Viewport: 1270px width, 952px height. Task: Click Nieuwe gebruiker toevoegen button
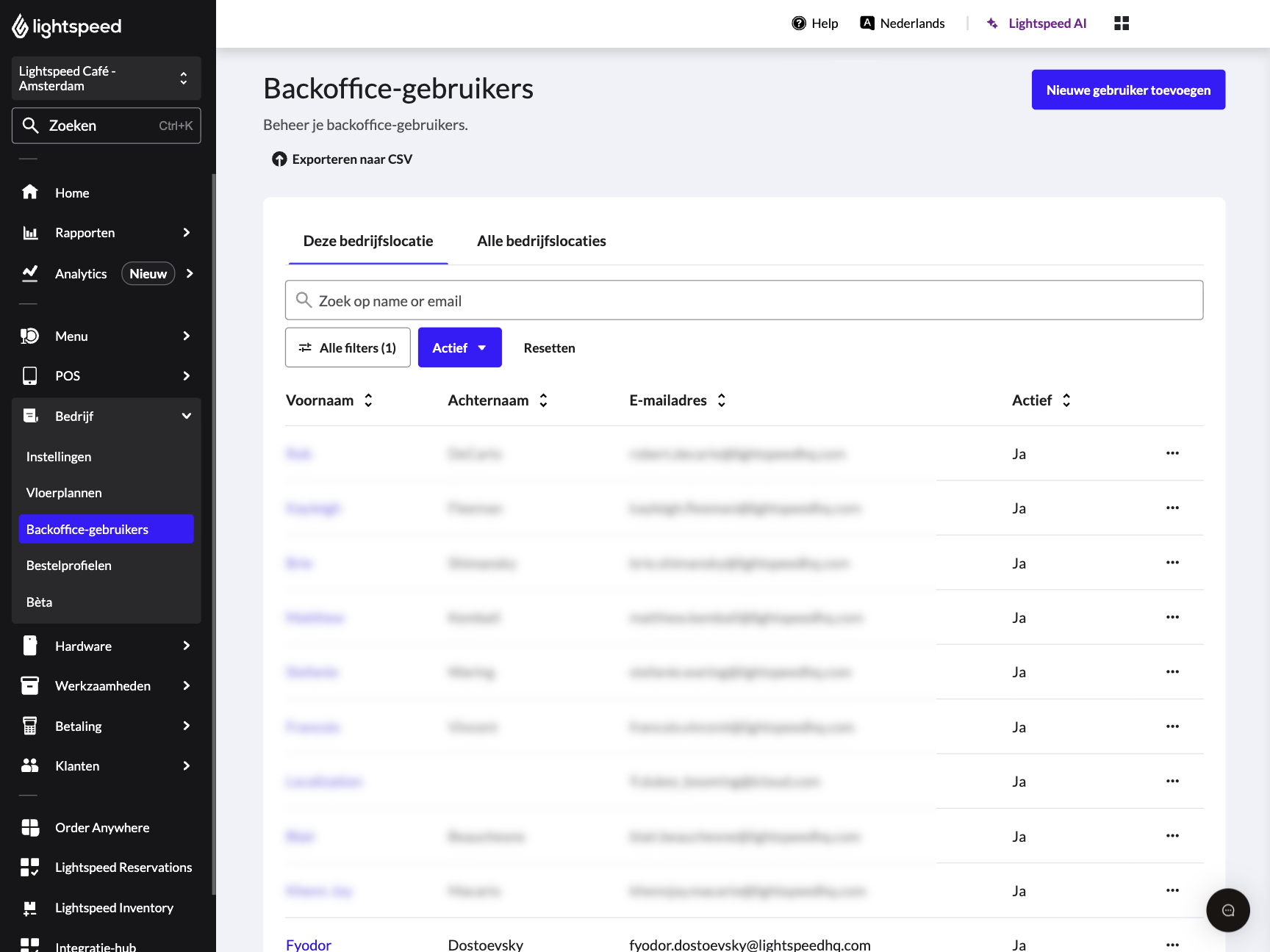point(1128,90)
